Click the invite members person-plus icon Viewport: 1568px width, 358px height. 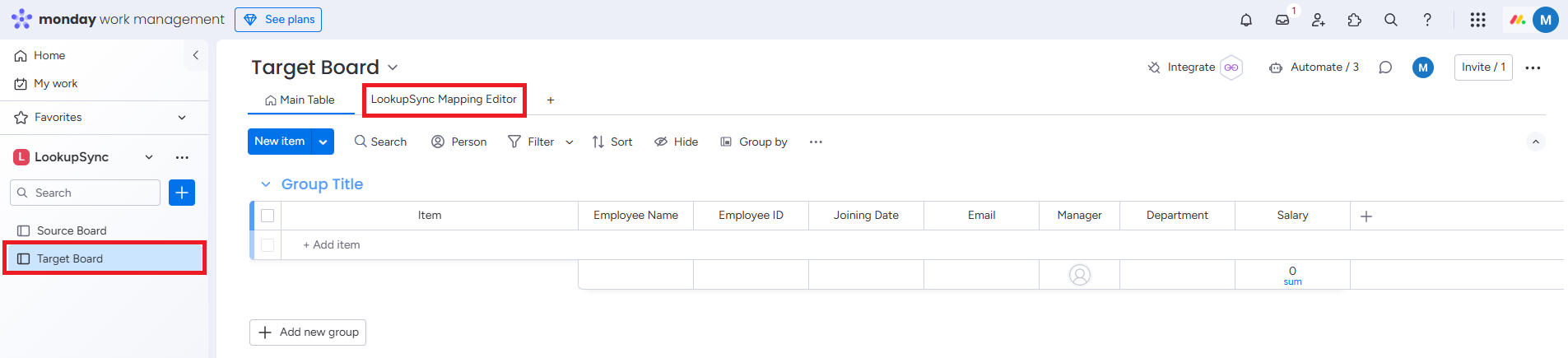[1319, 20]
